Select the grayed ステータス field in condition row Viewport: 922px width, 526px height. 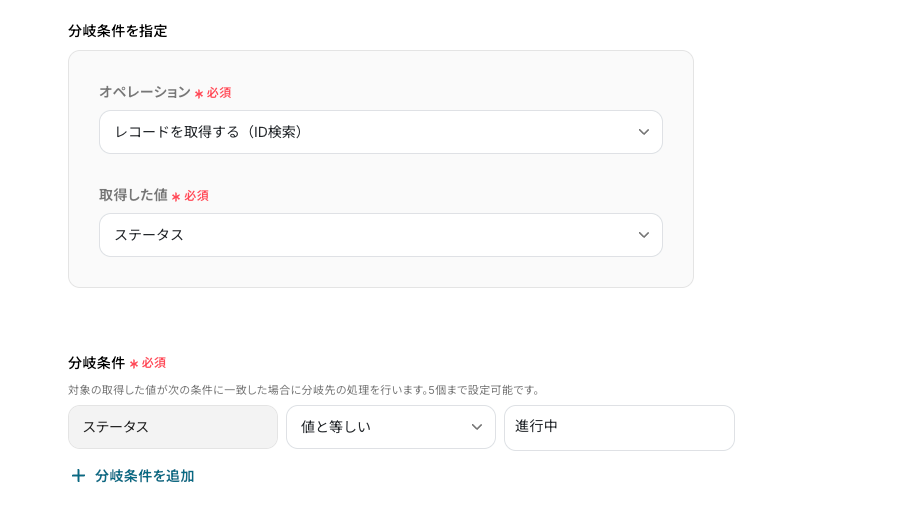(173, 427)
